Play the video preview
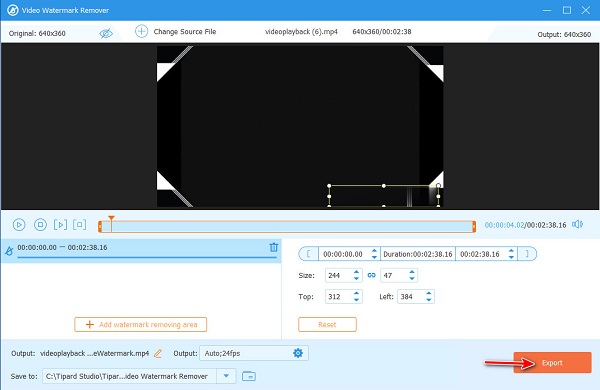This screenshot has width=600, height=390. tap(19, 225)
